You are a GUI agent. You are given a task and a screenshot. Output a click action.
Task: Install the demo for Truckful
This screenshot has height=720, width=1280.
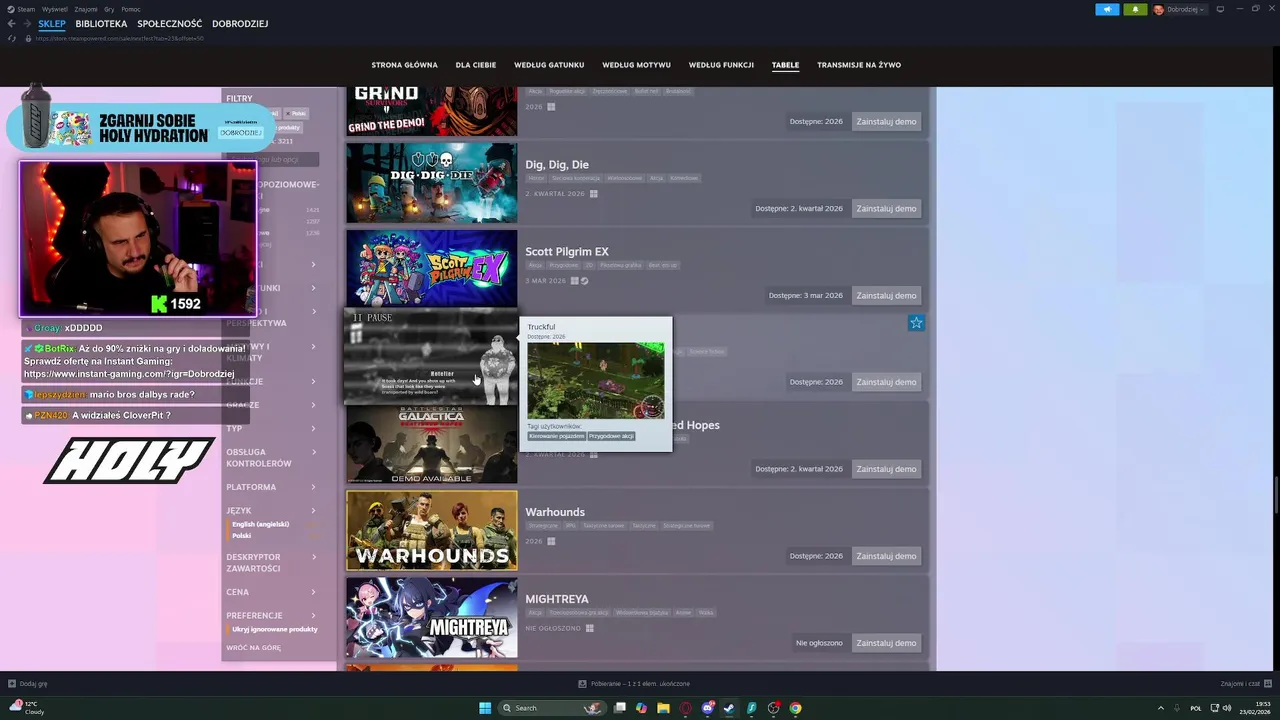[886, 382]
